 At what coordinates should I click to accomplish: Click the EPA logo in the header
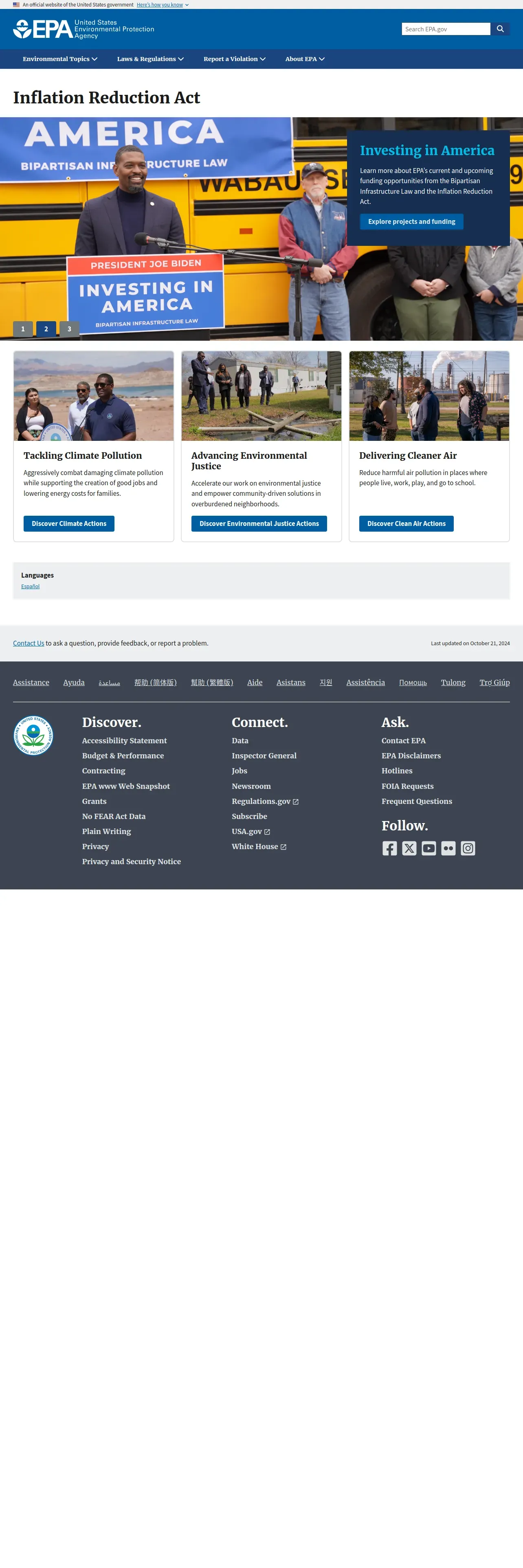pos(84,29)
